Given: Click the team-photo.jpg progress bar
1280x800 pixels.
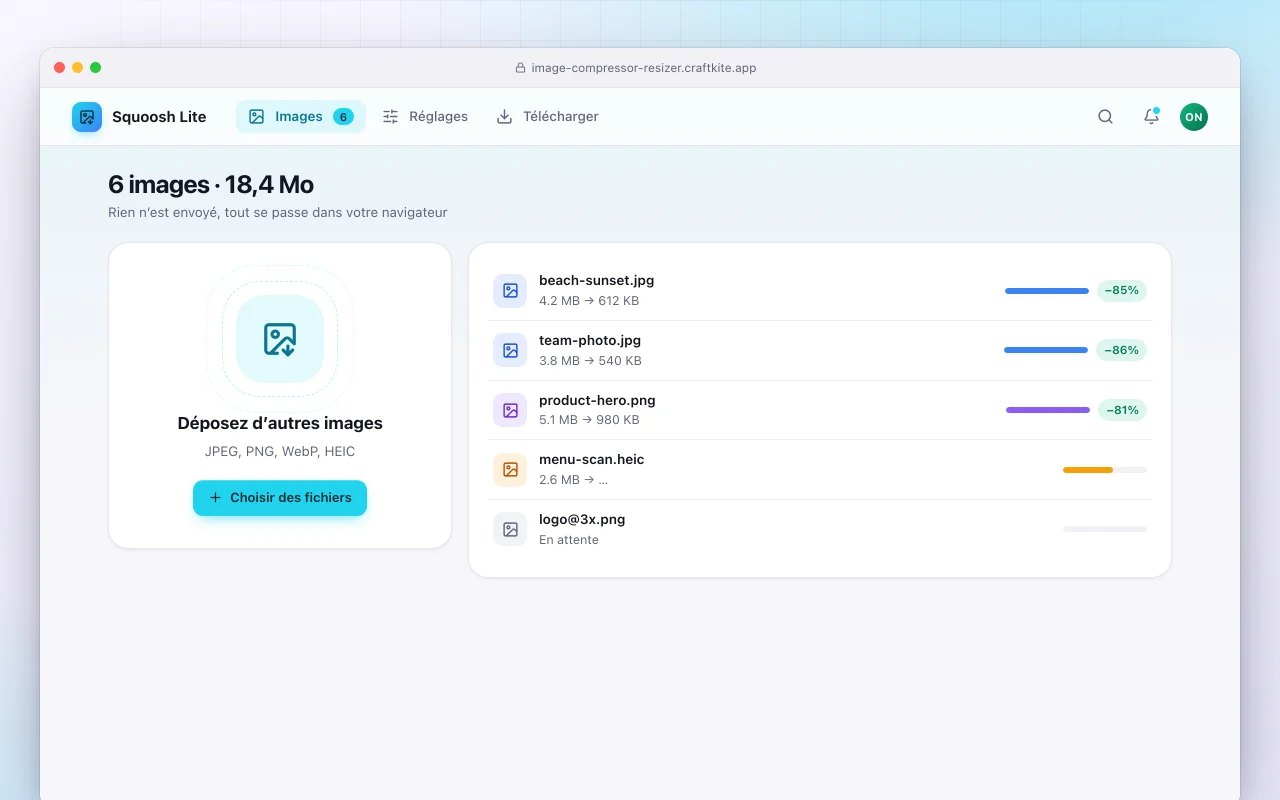Looking at the screenshot, I should pos(1046,350).
